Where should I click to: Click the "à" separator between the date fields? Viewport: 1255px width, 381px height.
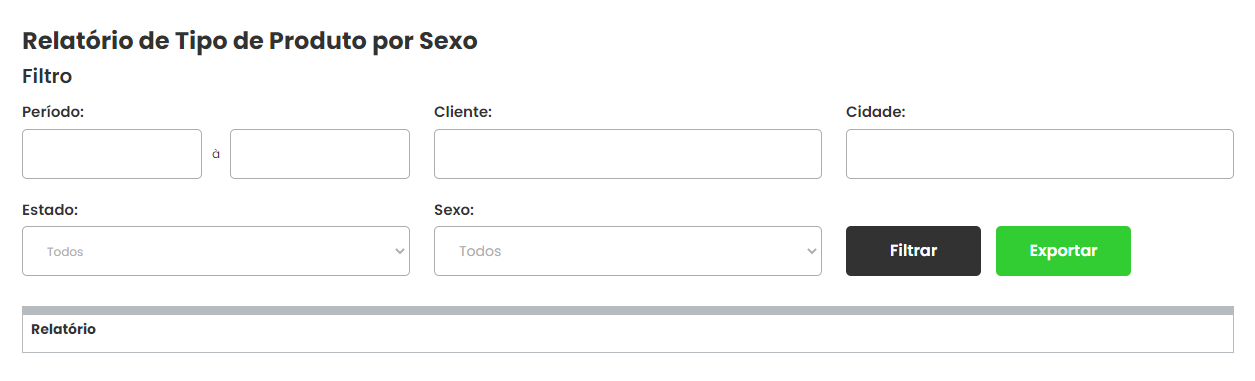pyautogui.click(x=216, y=154)
